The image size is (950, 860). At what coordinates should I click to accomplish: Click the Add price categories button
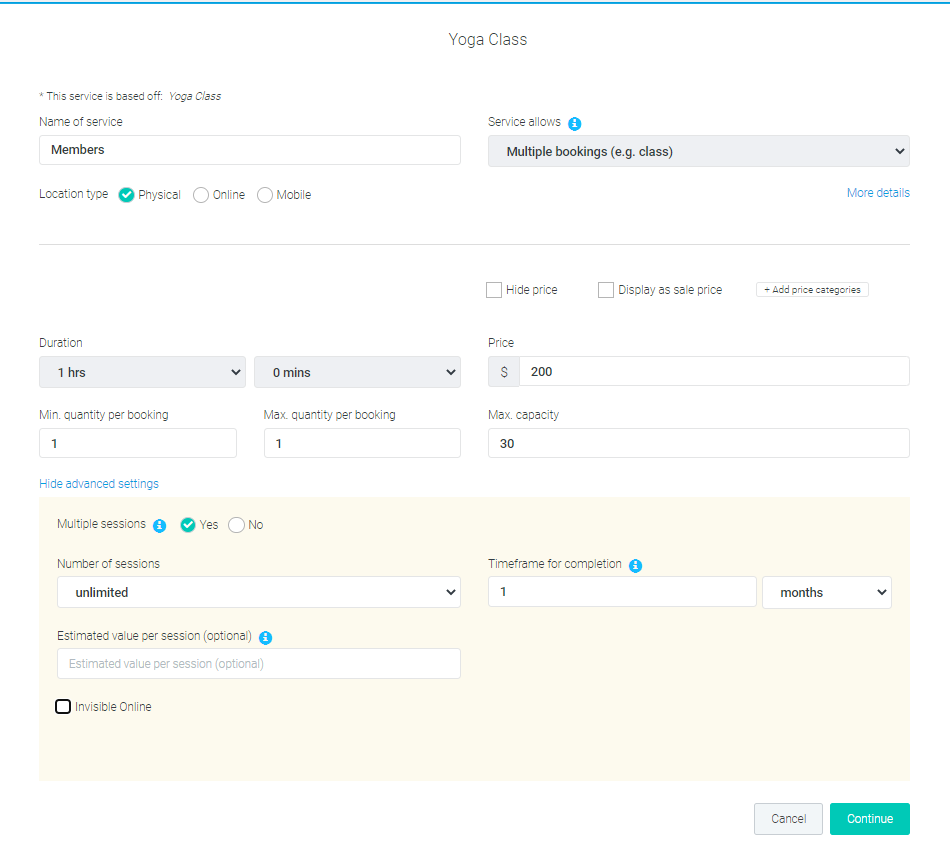tap(812, 289)
